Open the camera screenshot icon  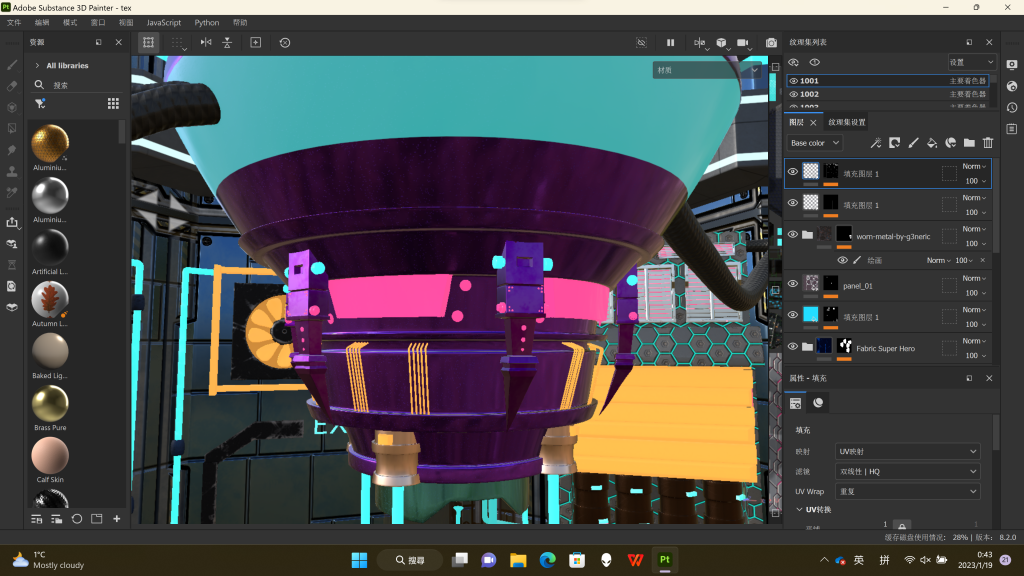(771, 42)
